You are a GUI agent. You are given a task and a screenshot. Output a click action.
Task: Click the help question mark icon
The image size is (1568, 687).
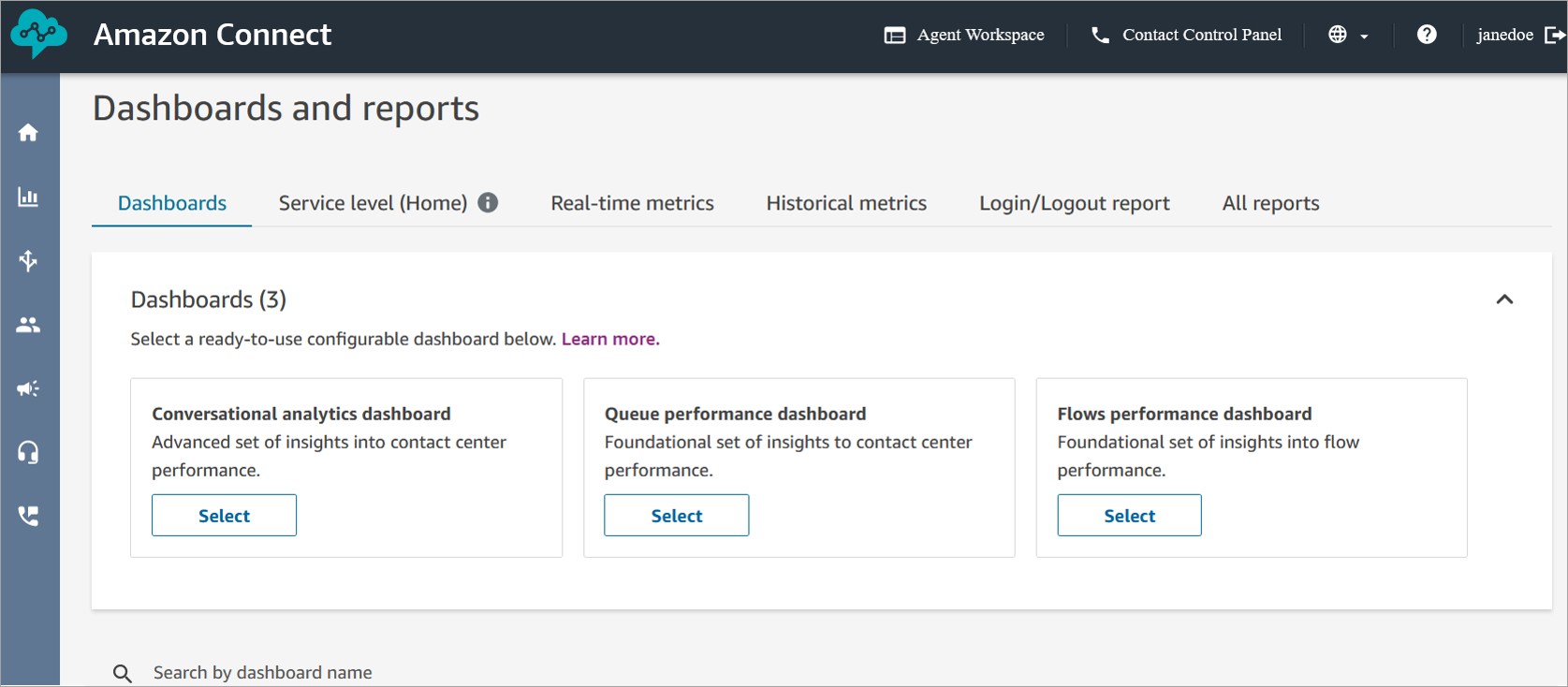click(1427, 35)
